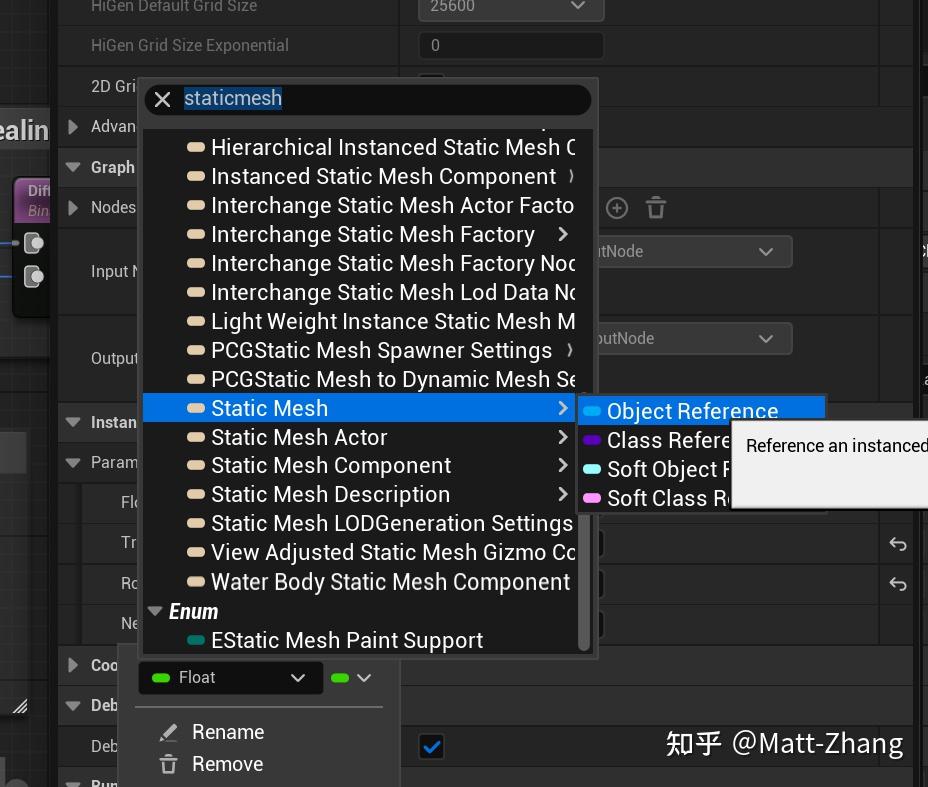Click the HiGen Grid Size Exponential field
The height and width of the screenshot is (787, 928).
510,45
